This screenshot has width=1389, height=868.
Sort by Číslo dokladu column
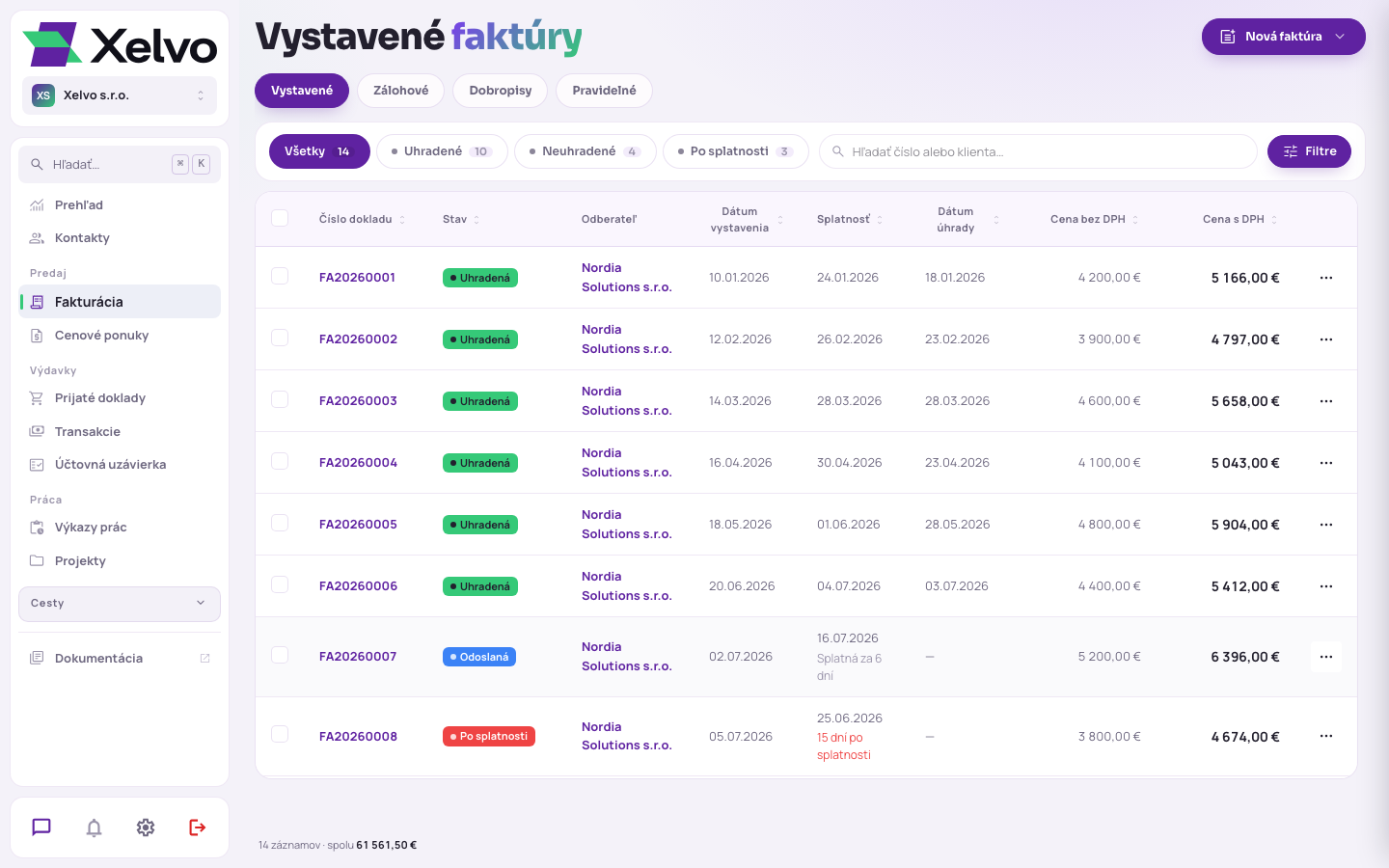[362, 220]
